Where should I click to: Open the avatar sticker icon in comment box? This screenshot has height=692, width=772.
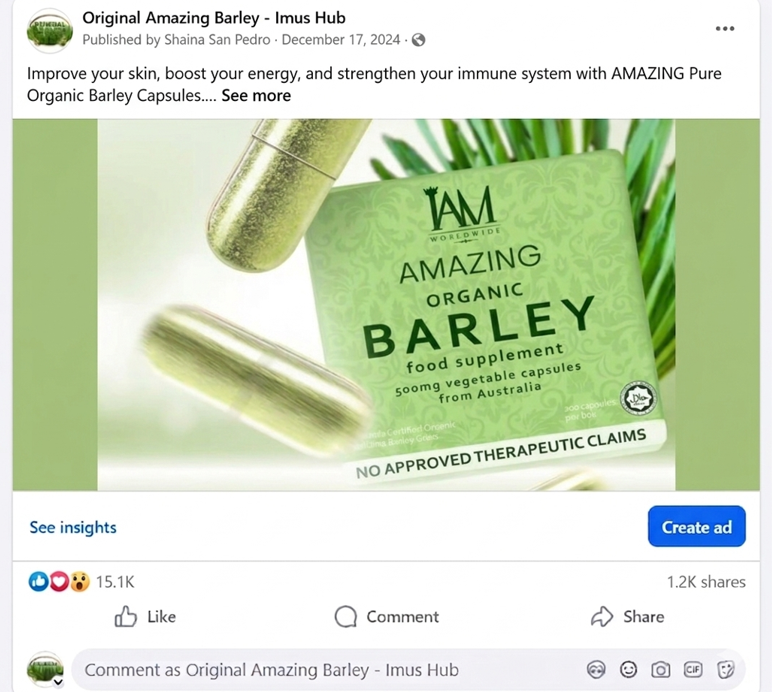[x=596, y=670]
